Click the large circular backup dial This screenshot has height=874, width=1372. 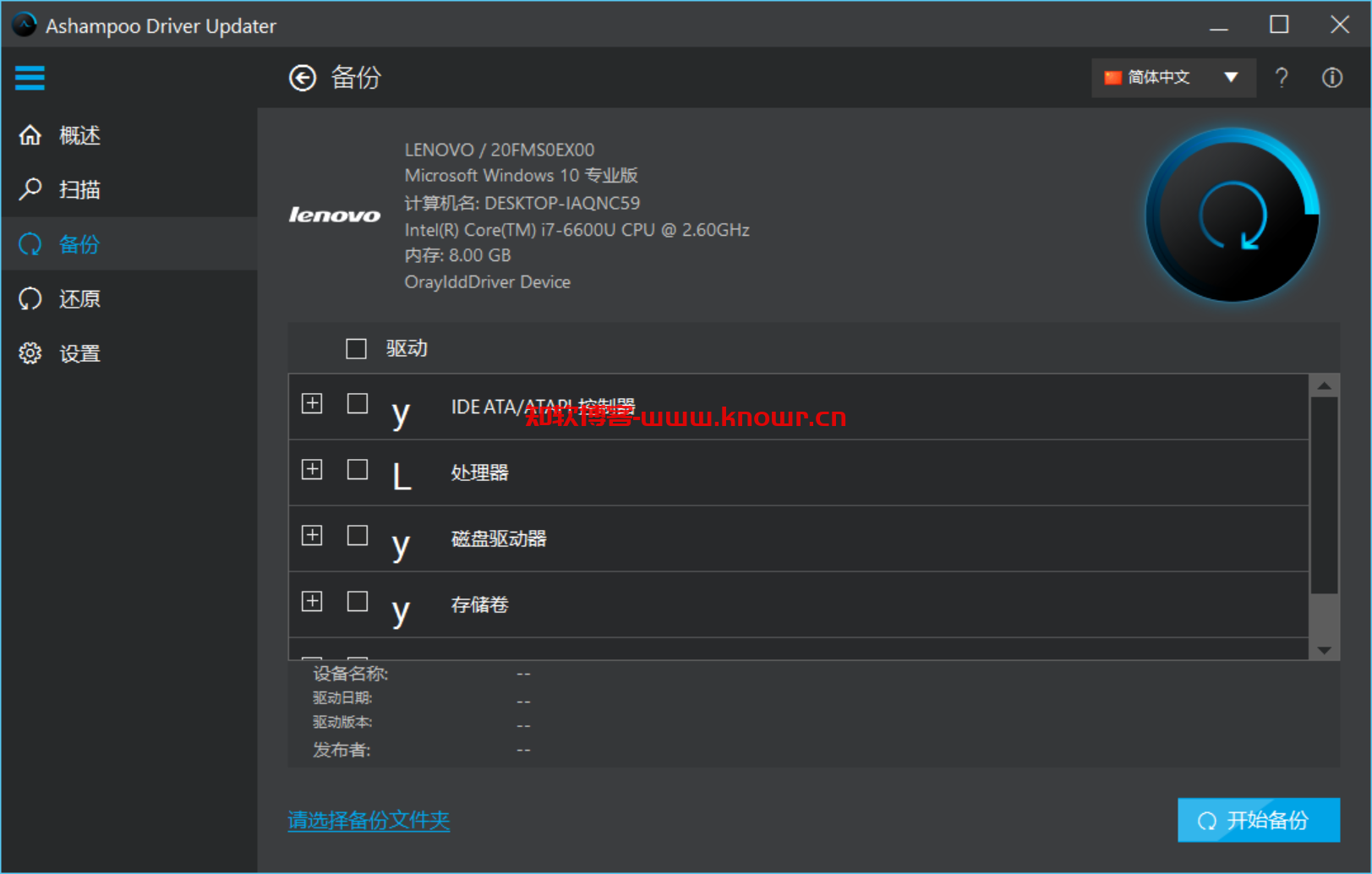(x=1233, y=215)
